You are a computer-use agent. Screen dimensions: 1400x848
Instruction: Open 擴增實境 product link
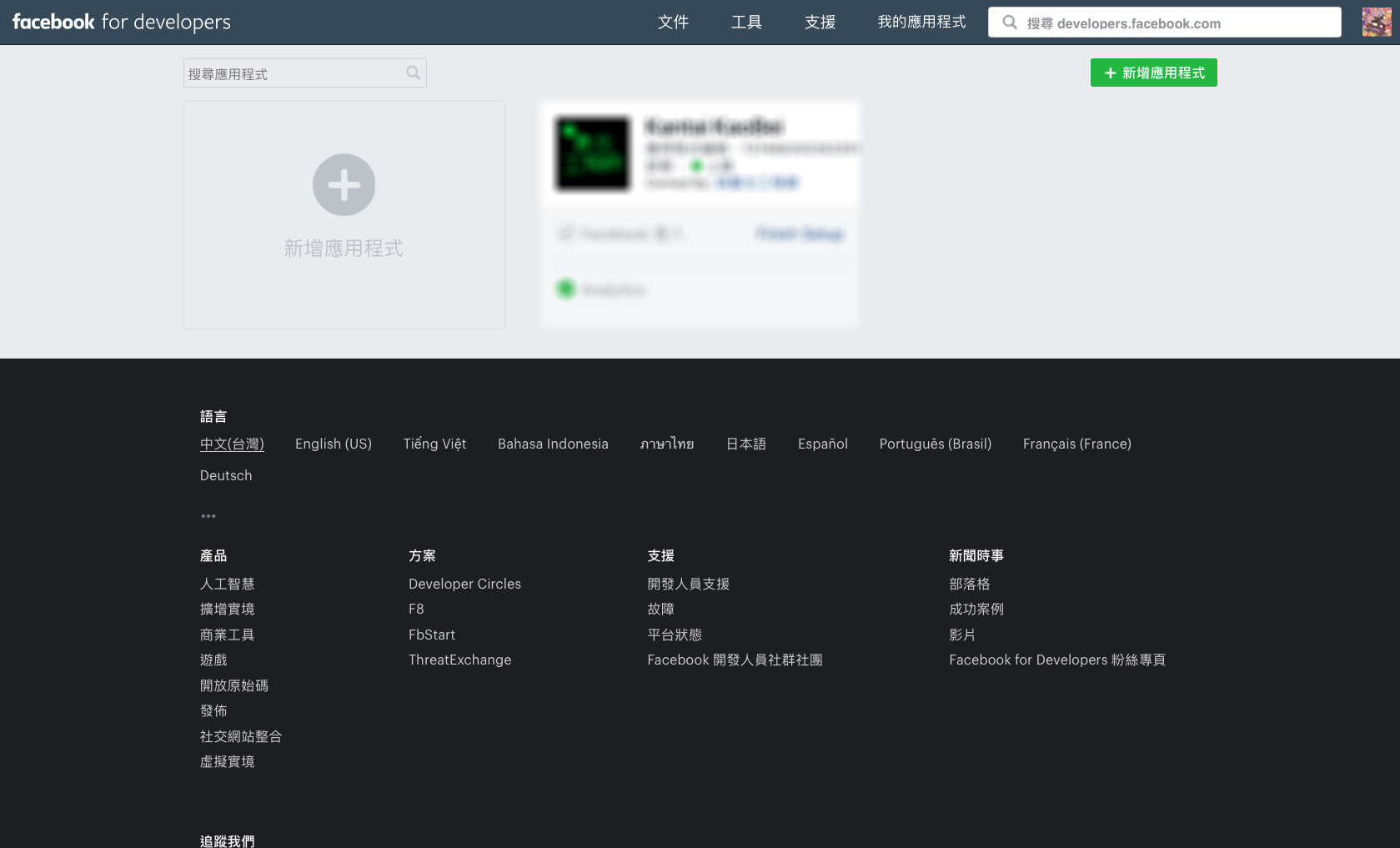pyautogui.click(x=228, y=610)
